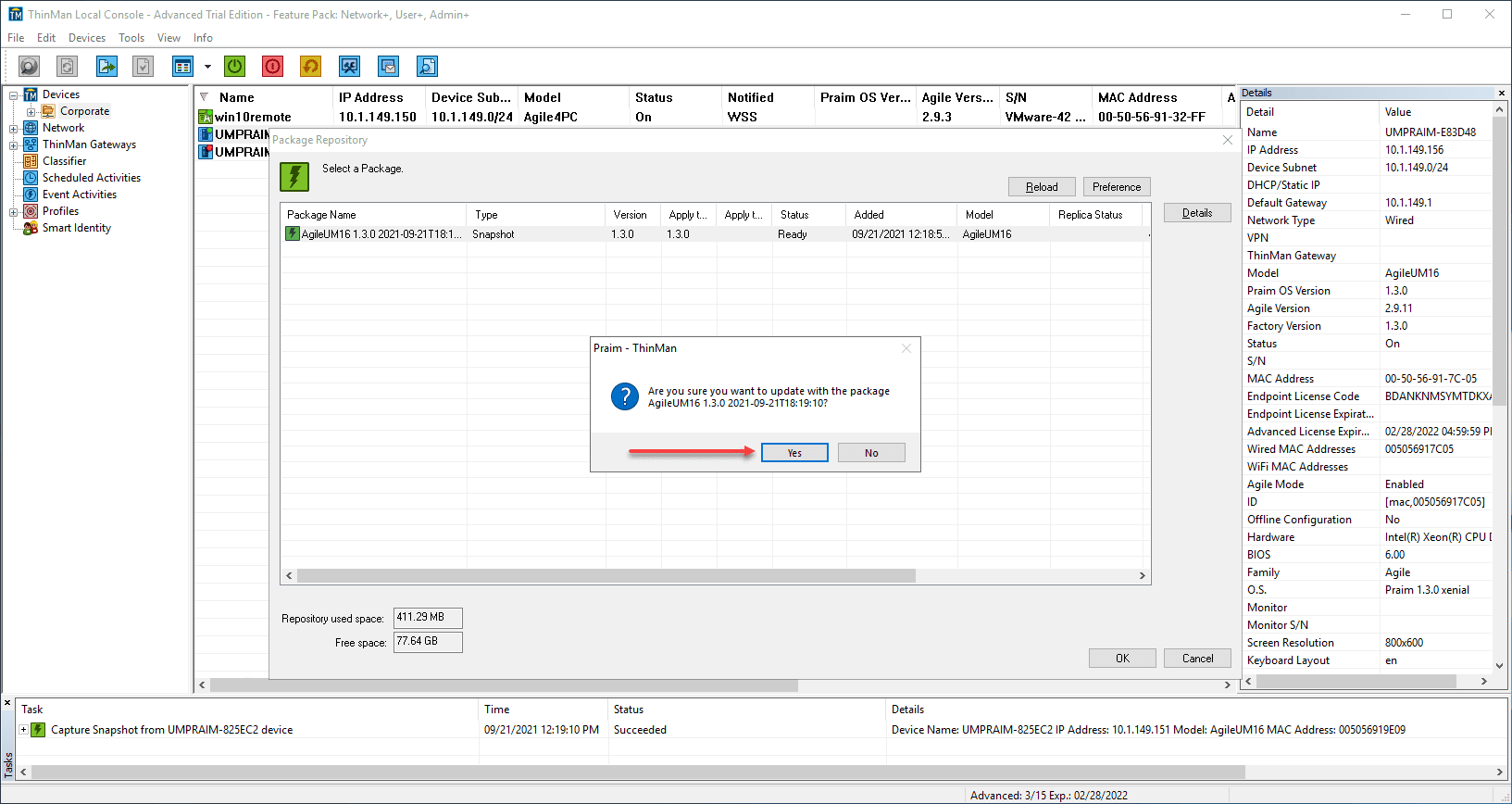This screenshot has height=804, width=1512.
Task: Click the remote assistance tools toolbar icon
Action: pyautogui.click(x=349, y=67)
